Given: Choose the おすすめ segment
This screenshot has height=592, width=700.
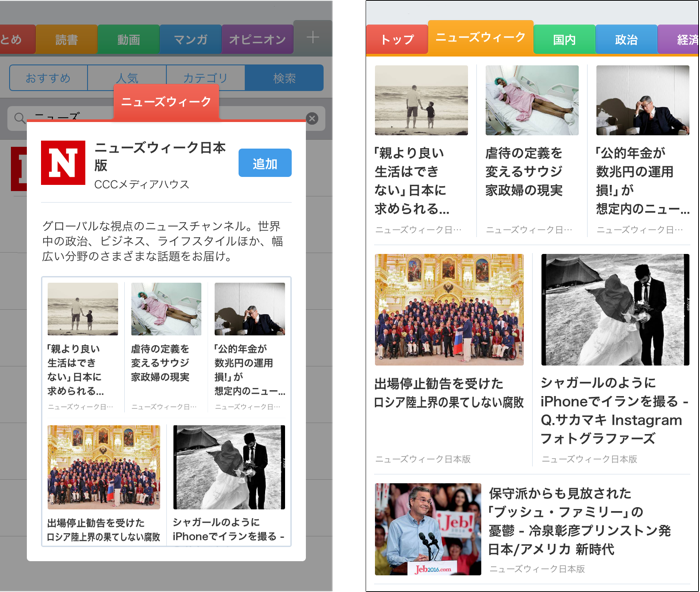Looking at the screenshot, I should pyautogui.click(x=48, y=78).
